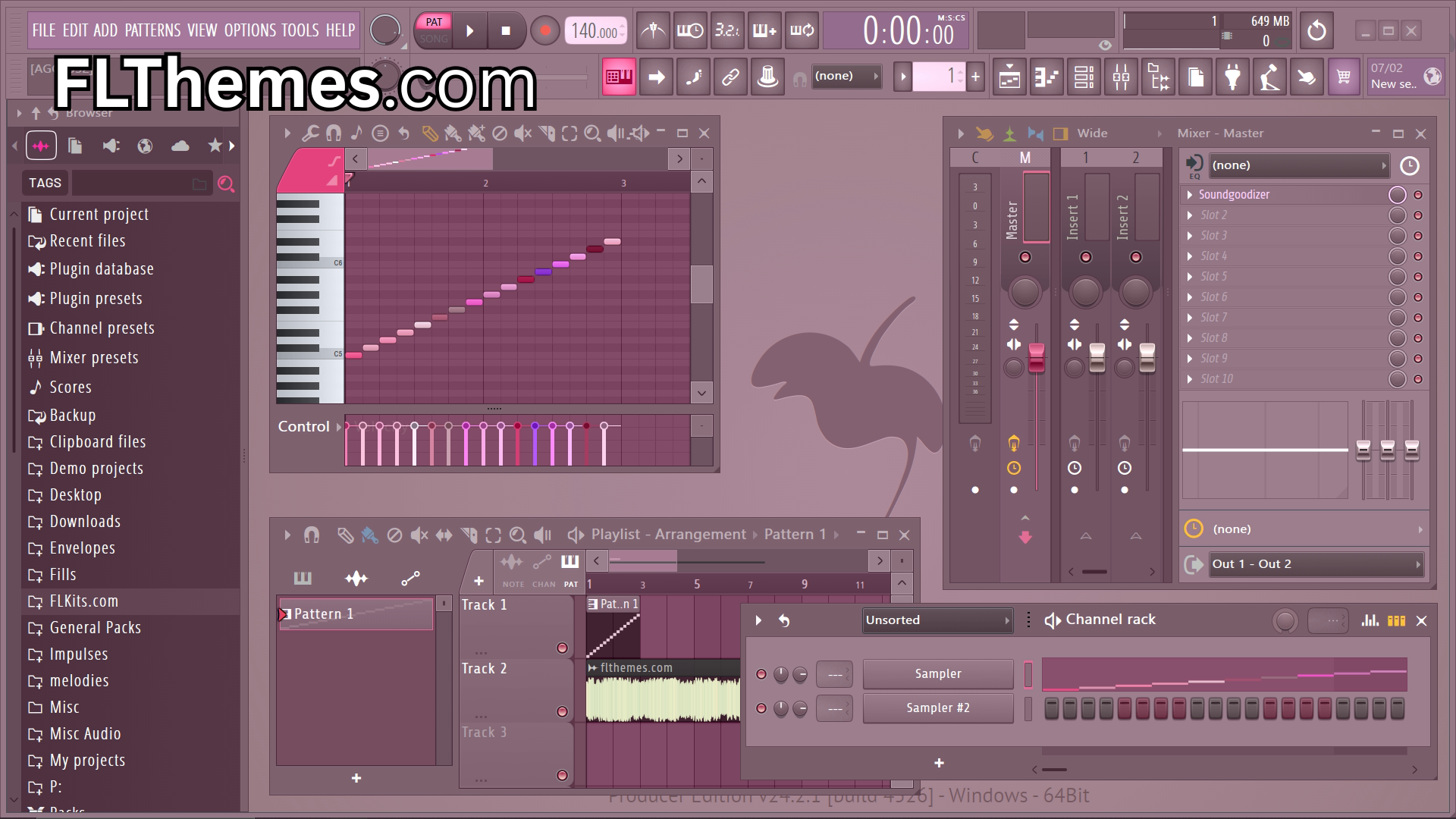Mute Insert 1 mixer track light
This screenshot has height=819, width=1456.
(x=1086, y=257)
